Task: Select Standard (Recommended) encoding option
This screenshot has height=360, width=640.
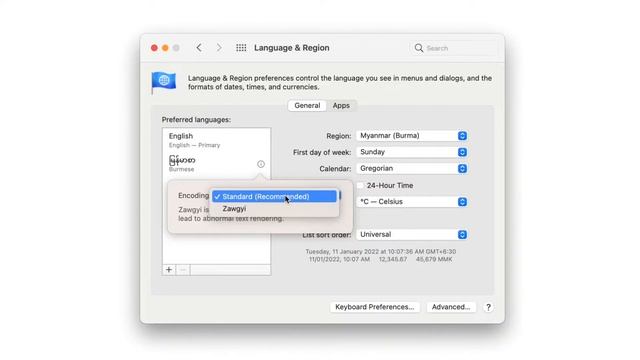Action: coord(275,196)
